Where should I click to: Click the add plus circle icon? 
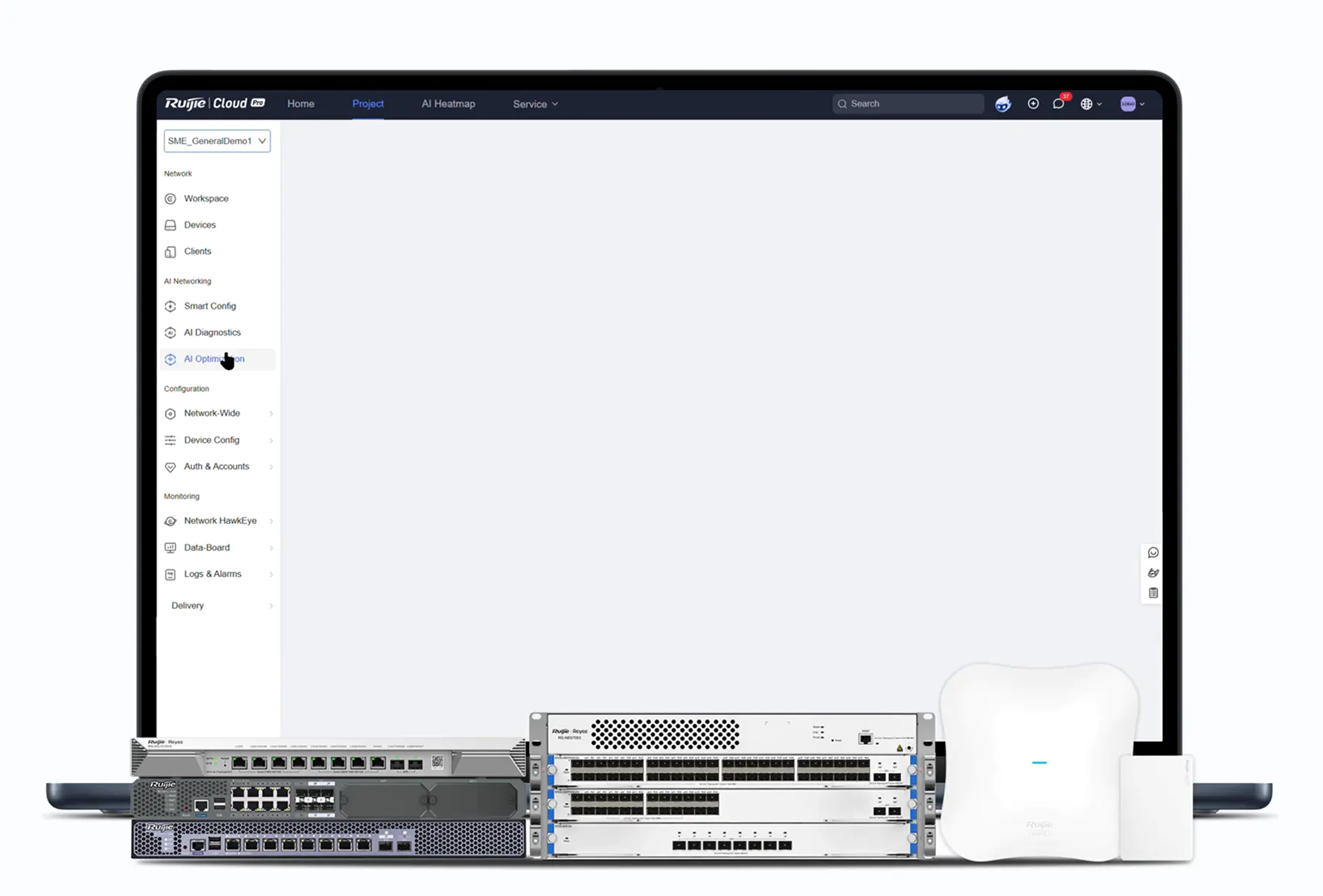click(1033, 104)
